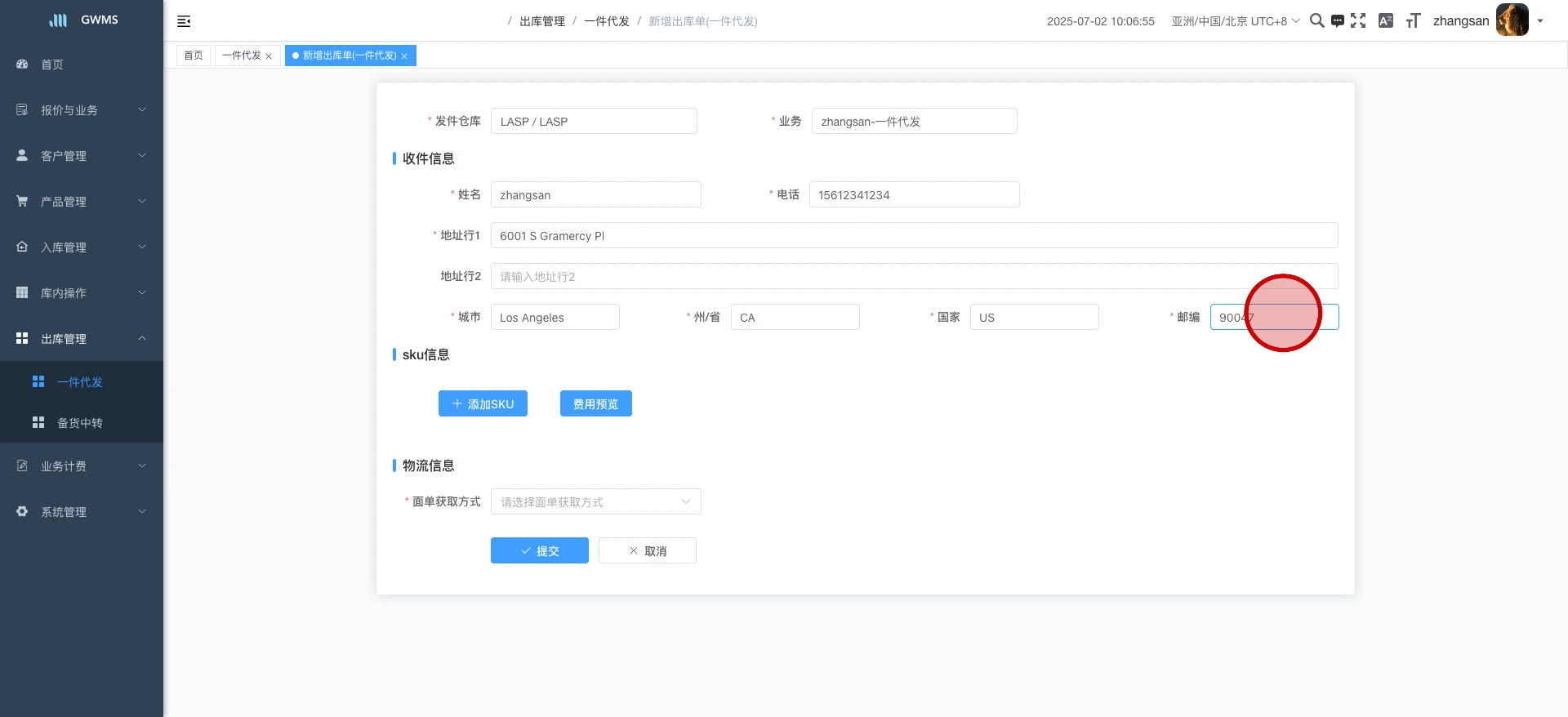
Task: Open the search magnifier icon in header
Action: pos(1316,20)
